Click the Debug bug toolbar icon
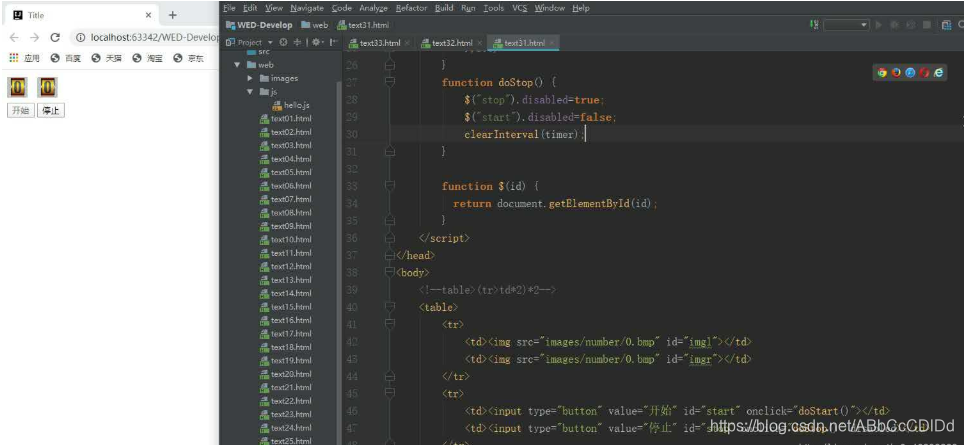 pyautogui.click(x=895, y=25)
